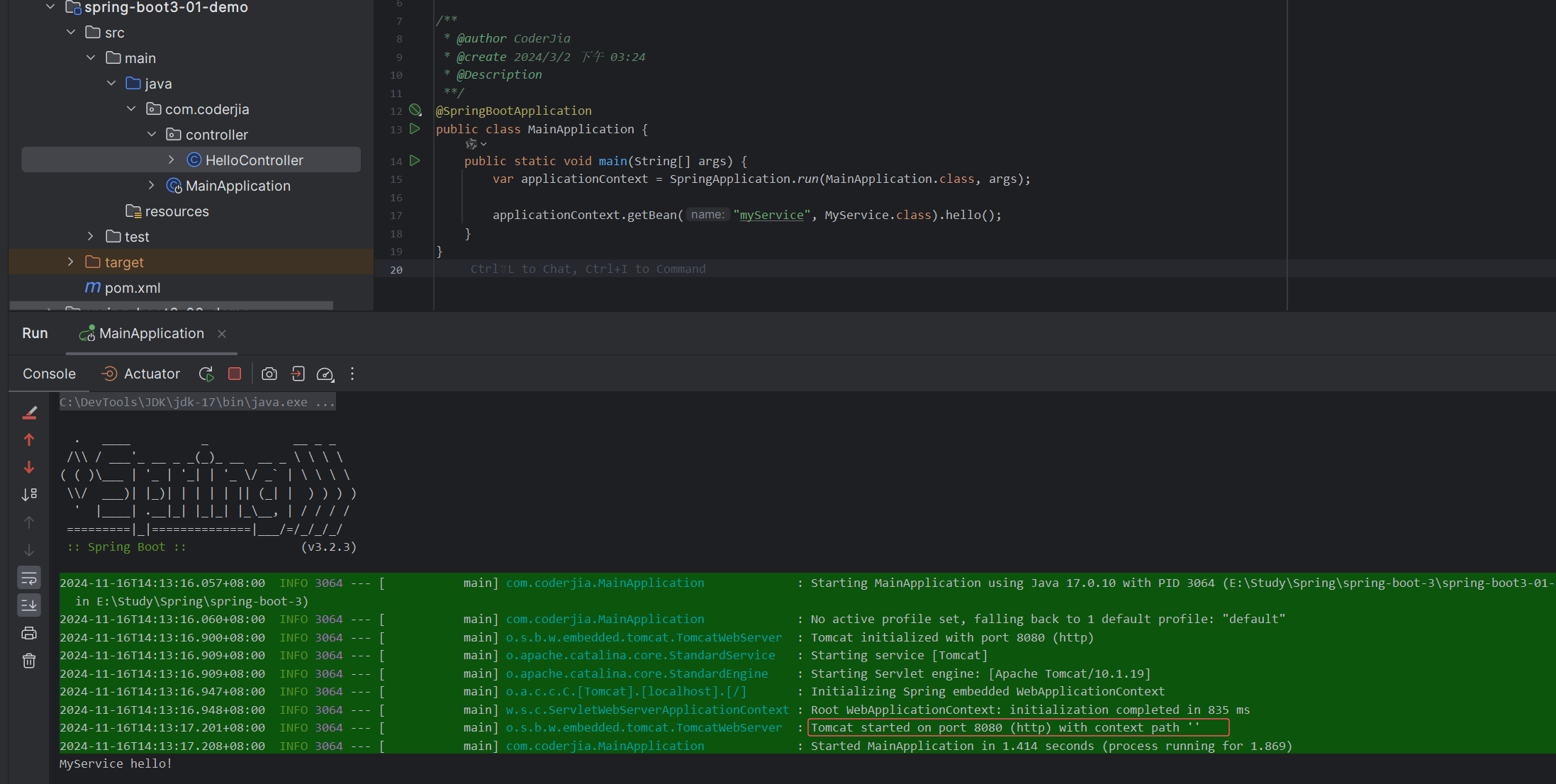The width and height of the screenshot is (1556, 784).
Task: Click the project tree horizontal scrollbar
Action: pos(171,306)
